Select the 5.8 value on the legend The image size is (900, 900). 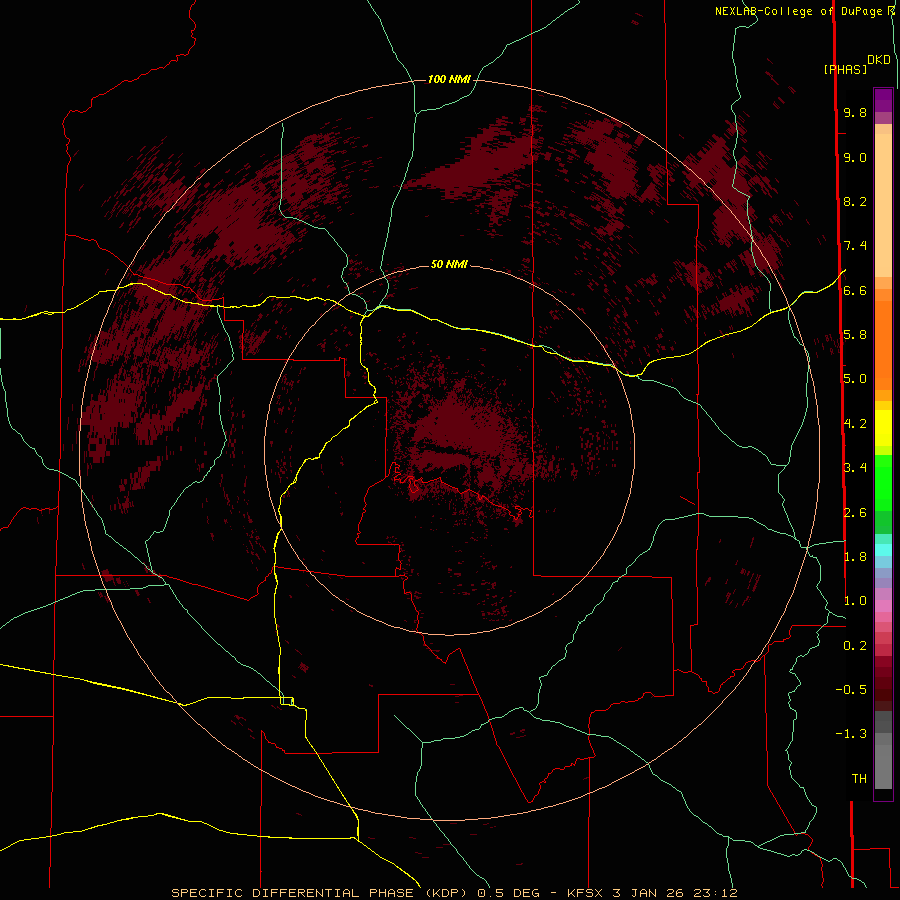click(855, 334)
